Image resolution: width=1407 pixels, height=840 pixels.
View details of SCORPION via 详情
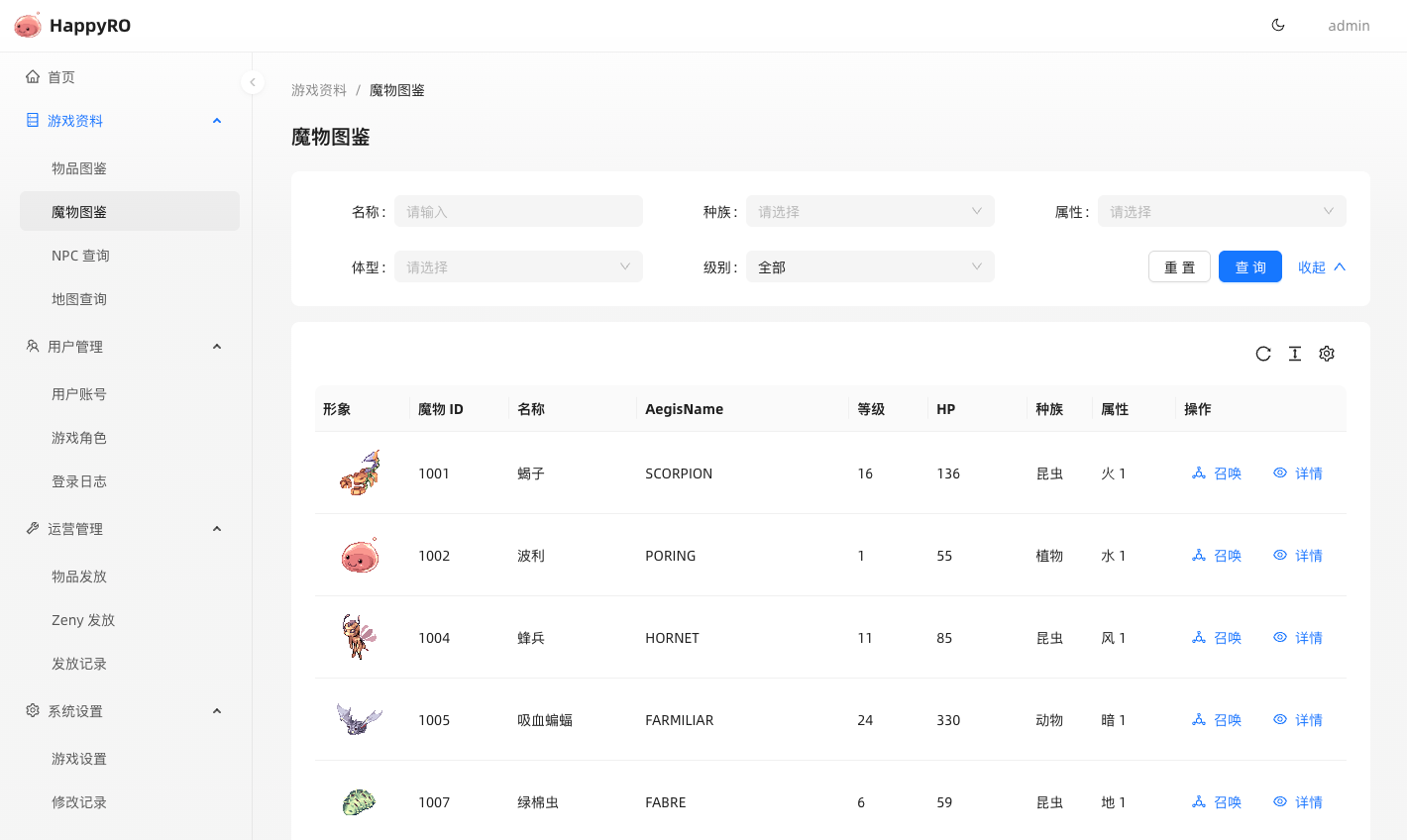pyautogui.click(x=1298, y=473)
